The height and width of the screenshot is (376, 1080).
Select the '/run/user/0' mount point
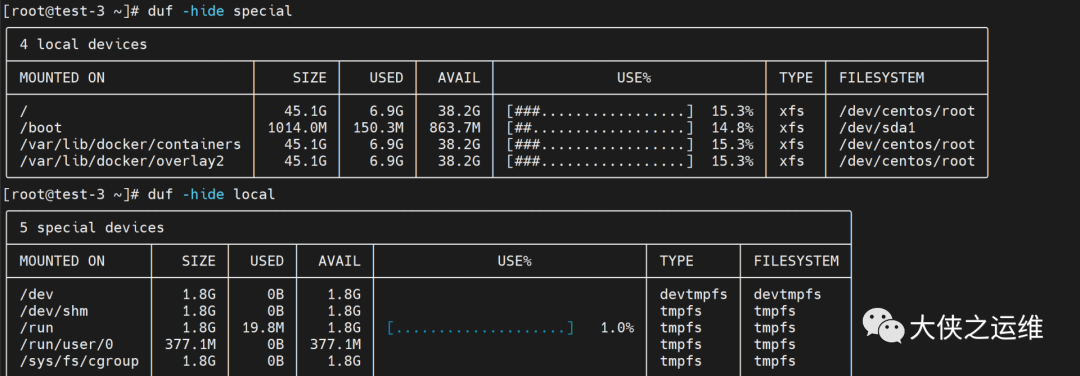[x=66, y=344]
